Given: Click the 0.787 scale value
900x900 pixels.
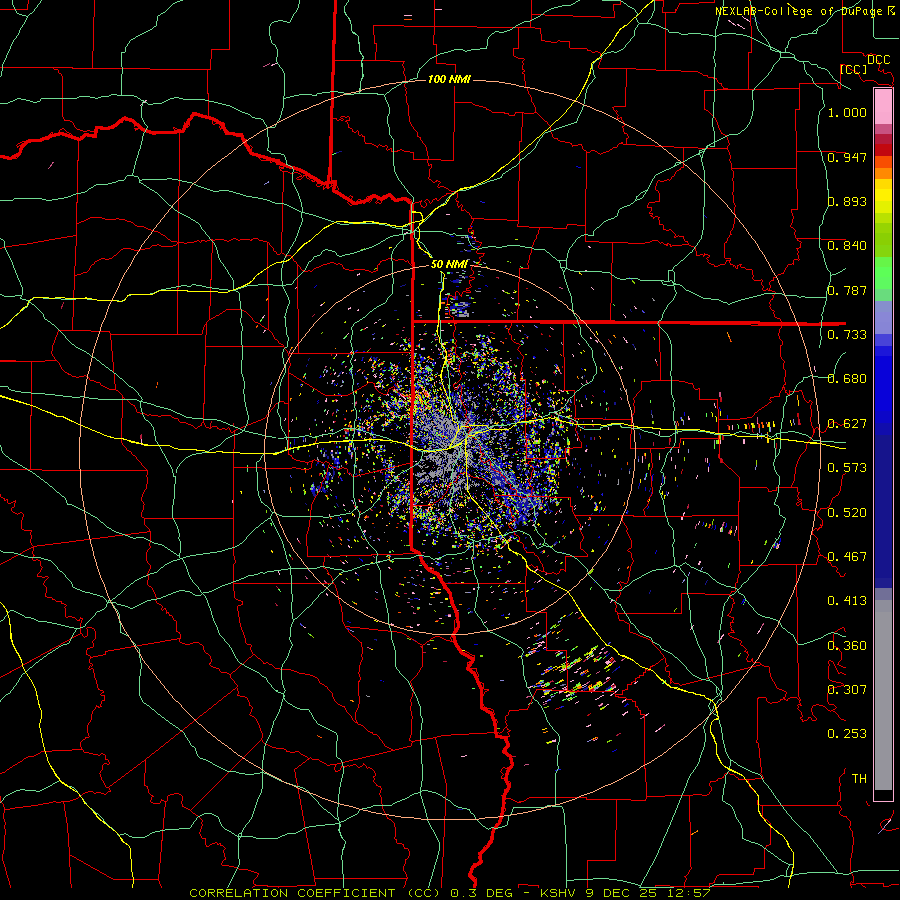Looking at the screenshot, I should click(x=847, y=290).
